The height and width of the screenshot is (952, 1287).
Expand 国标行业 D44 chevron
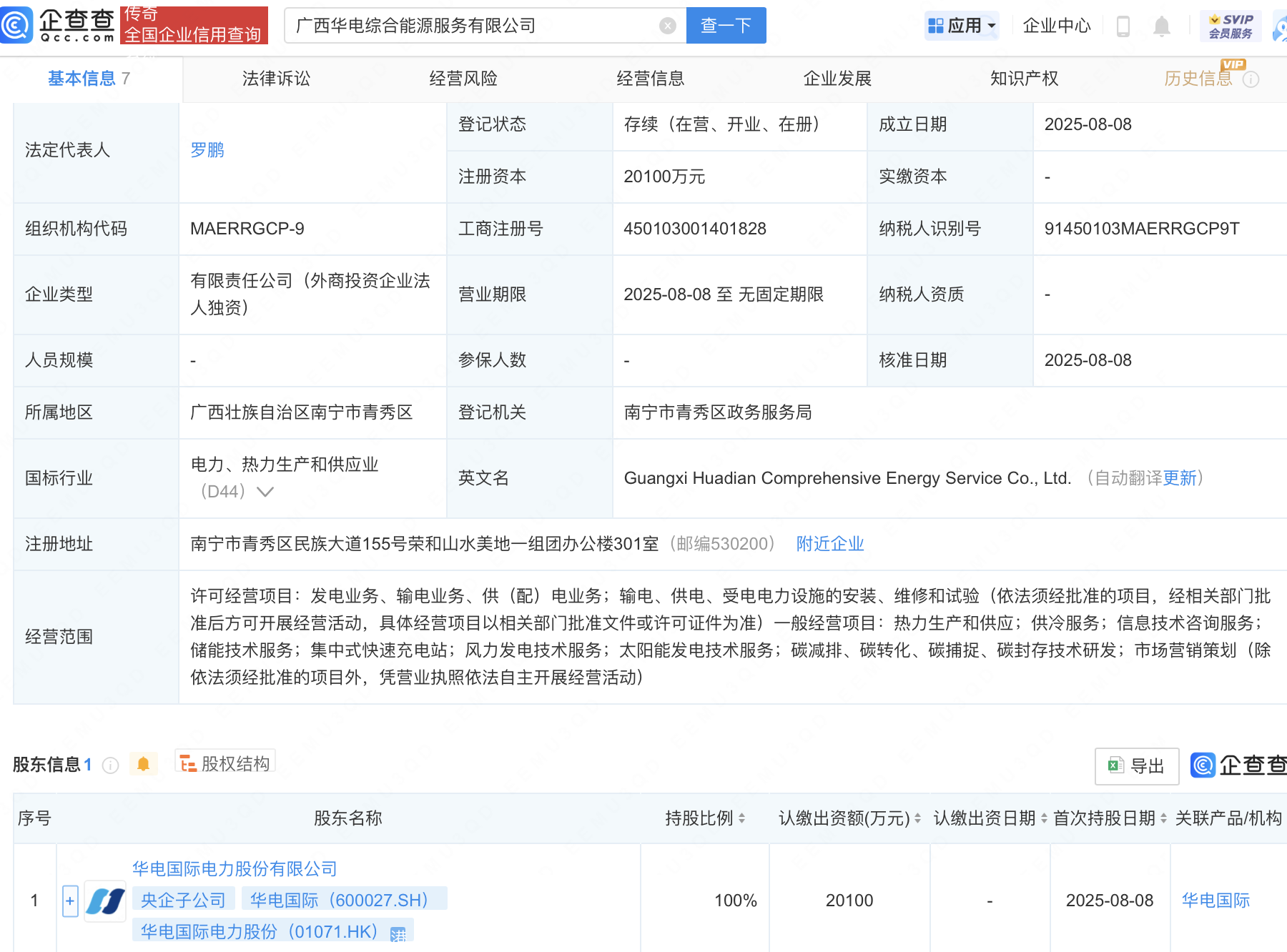click(265, 492)
